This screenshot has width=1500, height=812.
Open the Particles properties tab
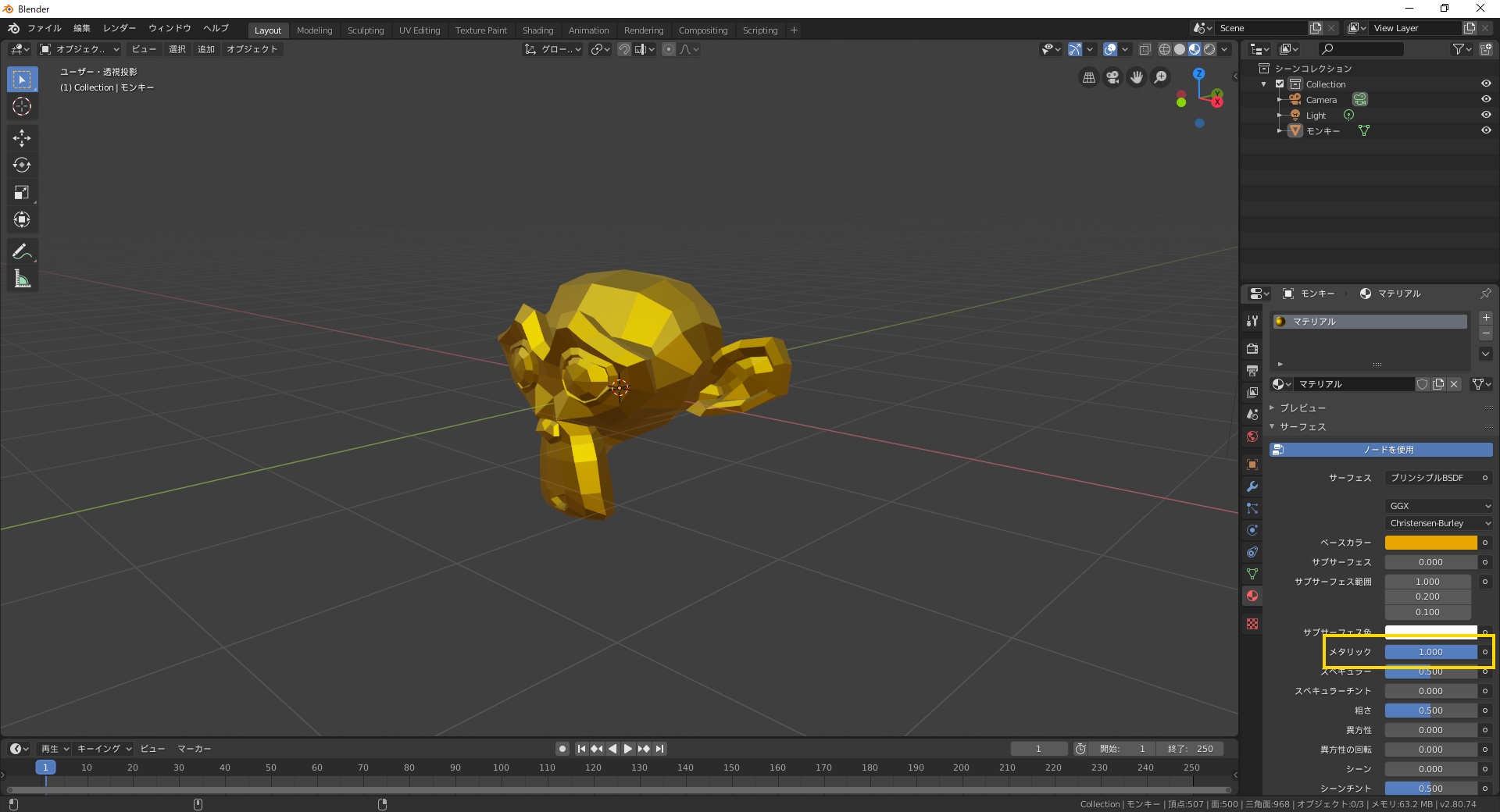[1252, 508]
